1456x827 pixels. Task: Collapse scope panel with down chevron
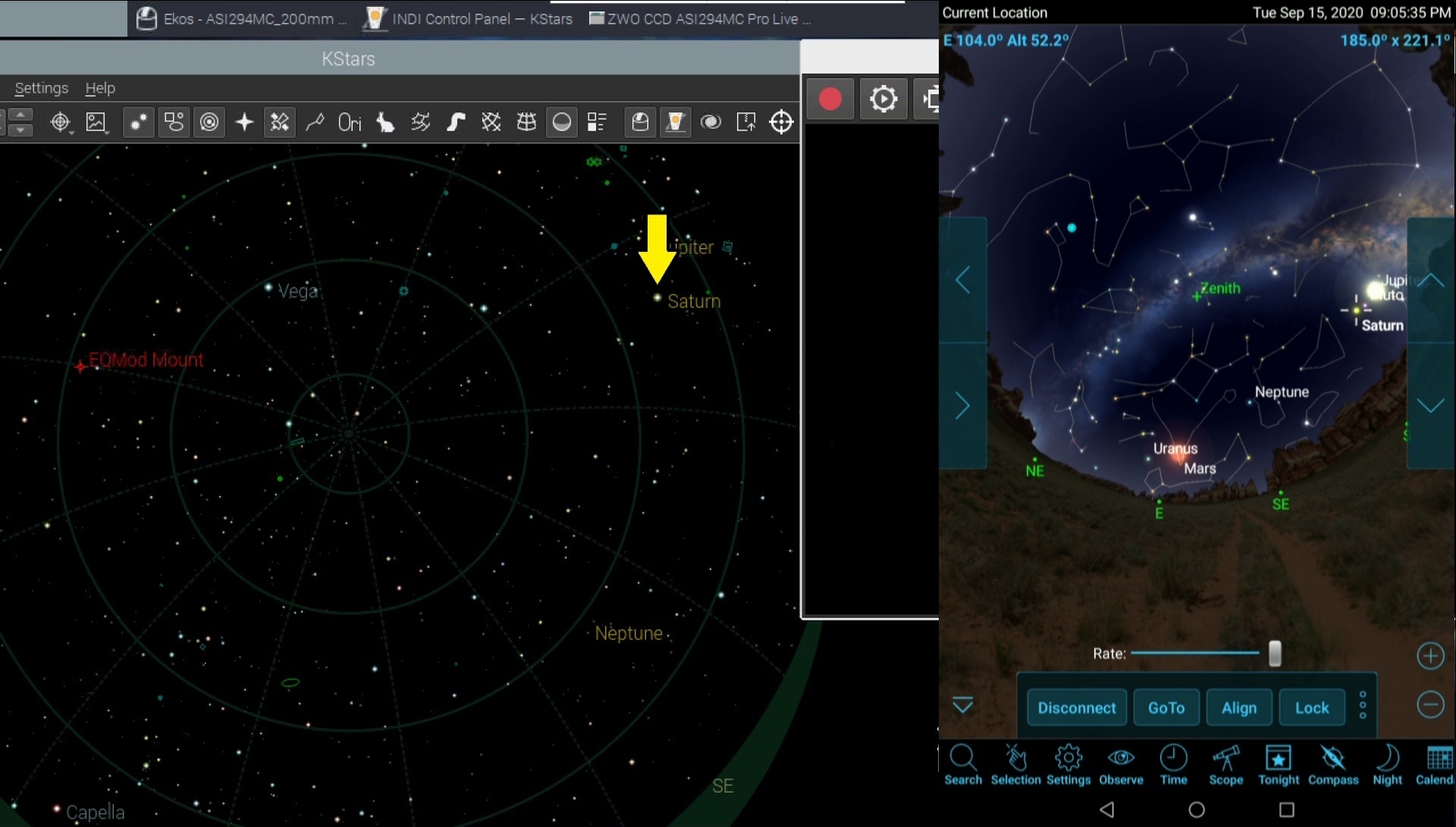[962, 706]
